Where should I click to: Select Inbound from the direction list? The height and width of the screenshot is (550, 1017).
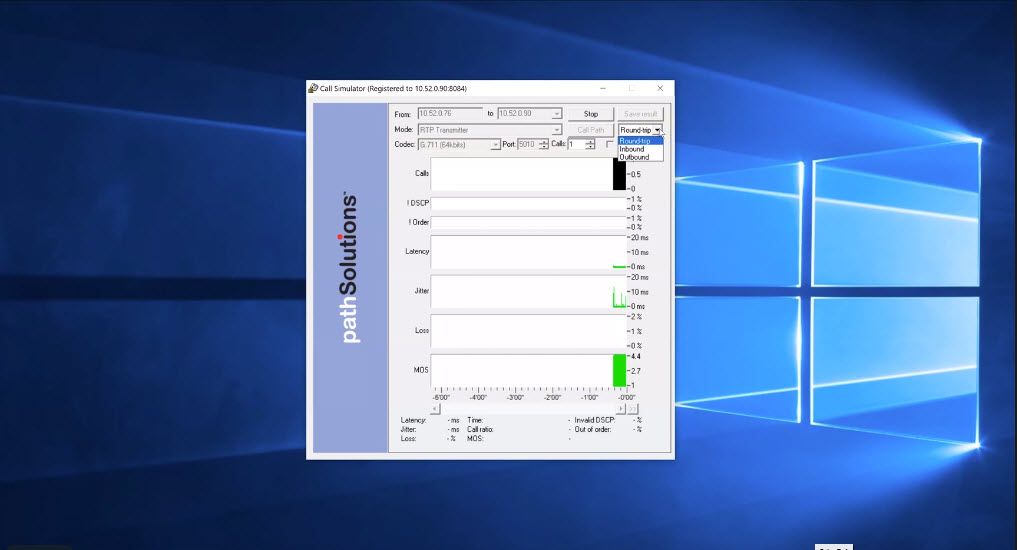tap(632, 149)
